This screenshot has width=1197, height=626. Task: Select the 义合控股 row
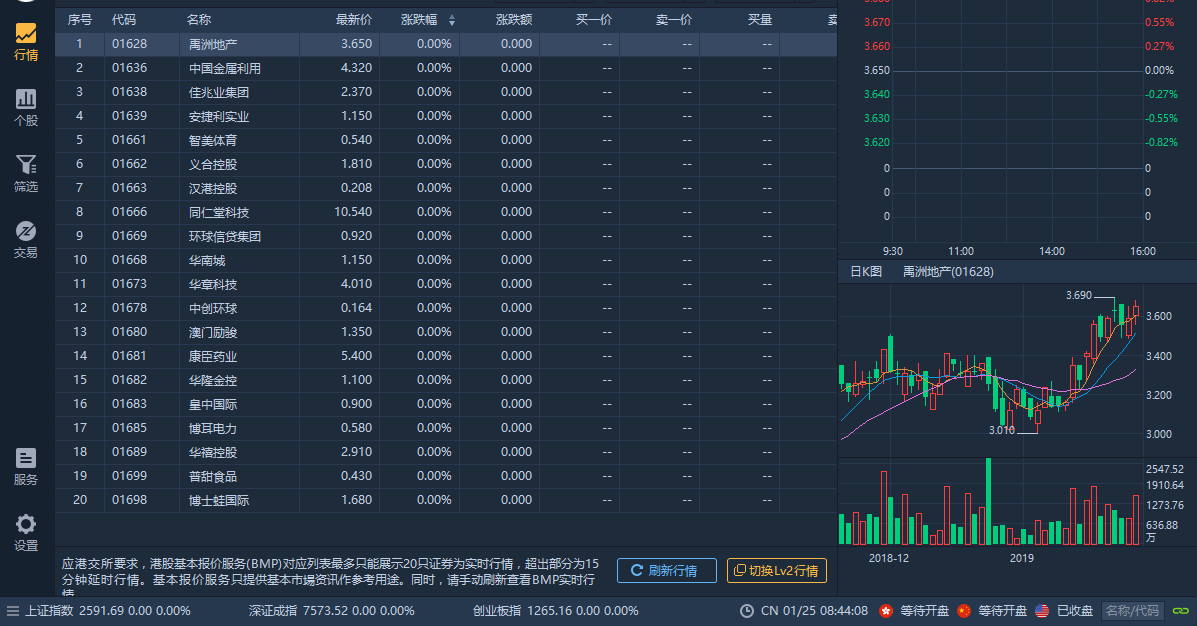446,164
